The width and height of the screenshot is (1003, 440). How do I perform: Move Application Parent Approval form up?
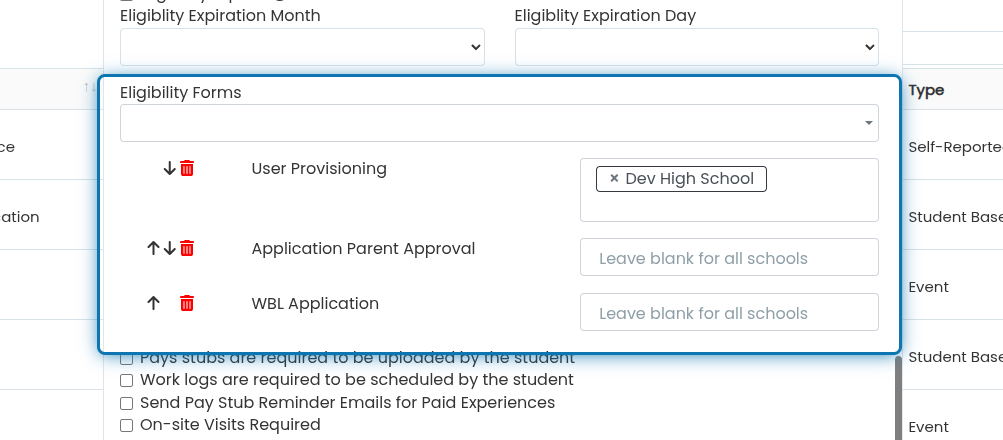click(x=153, y=248)
